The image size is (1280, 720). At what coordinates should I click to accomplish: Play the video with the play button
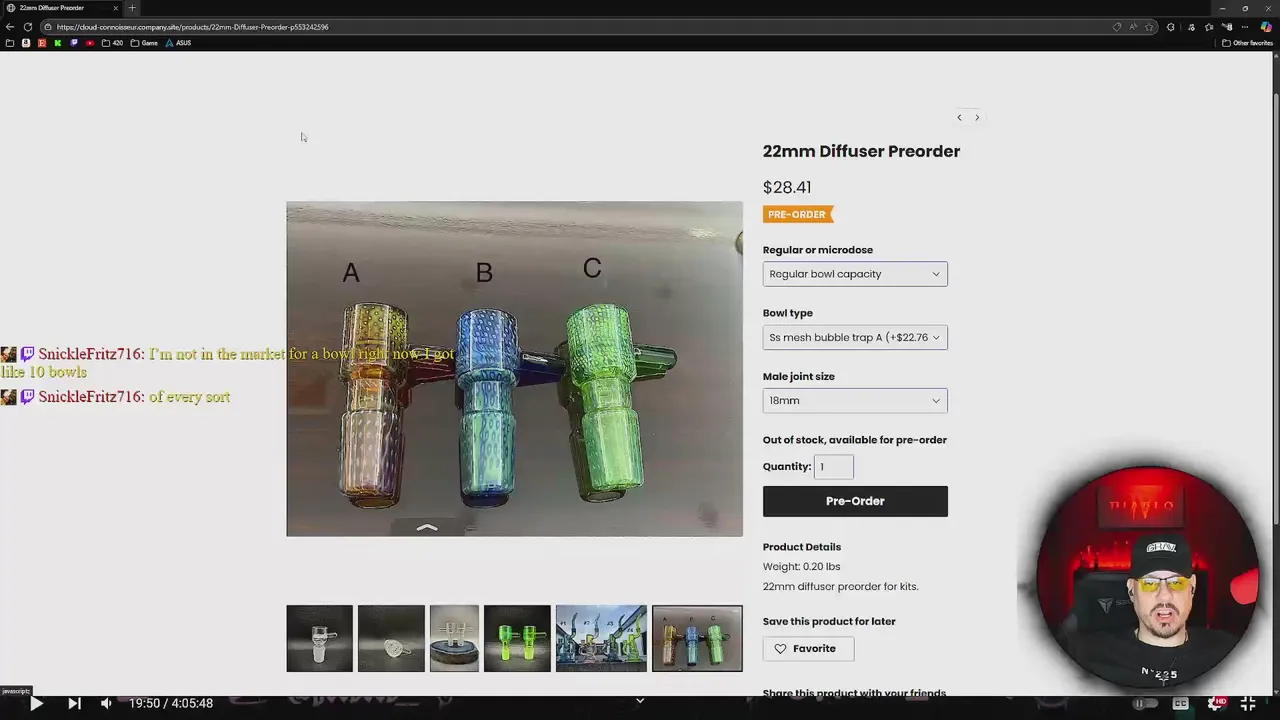point(35,704)
